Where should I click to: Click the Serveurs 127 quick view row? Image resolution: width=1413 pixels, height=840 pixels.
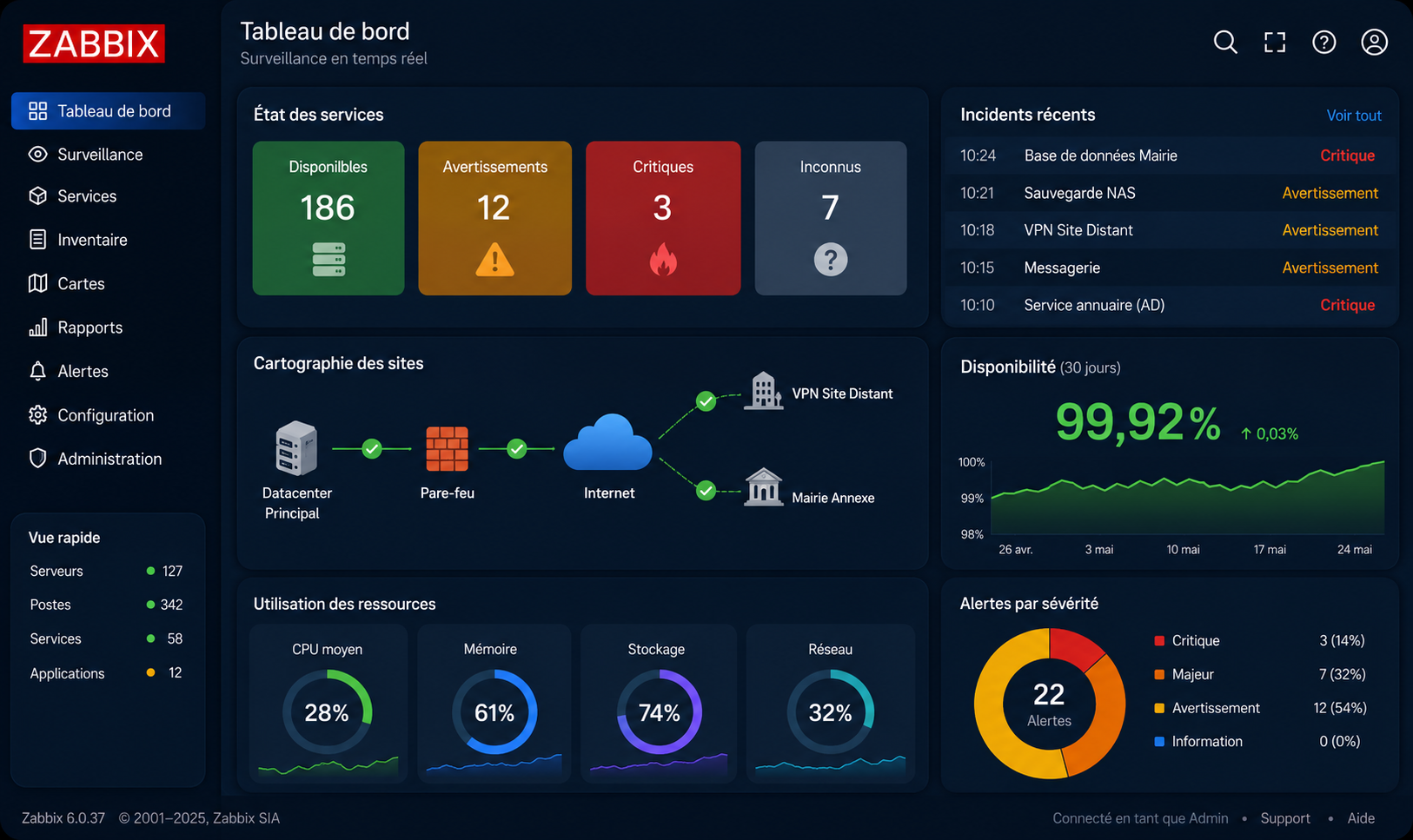click(107, 571)
